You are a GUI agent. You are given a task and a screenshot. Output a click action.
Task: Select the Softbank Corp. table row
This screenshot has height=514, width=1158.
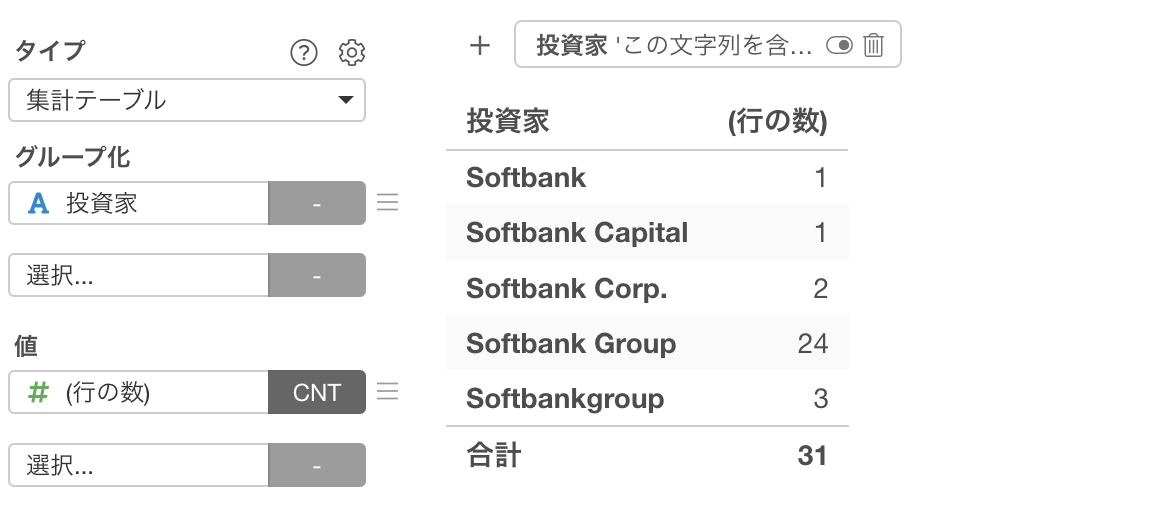647,288
